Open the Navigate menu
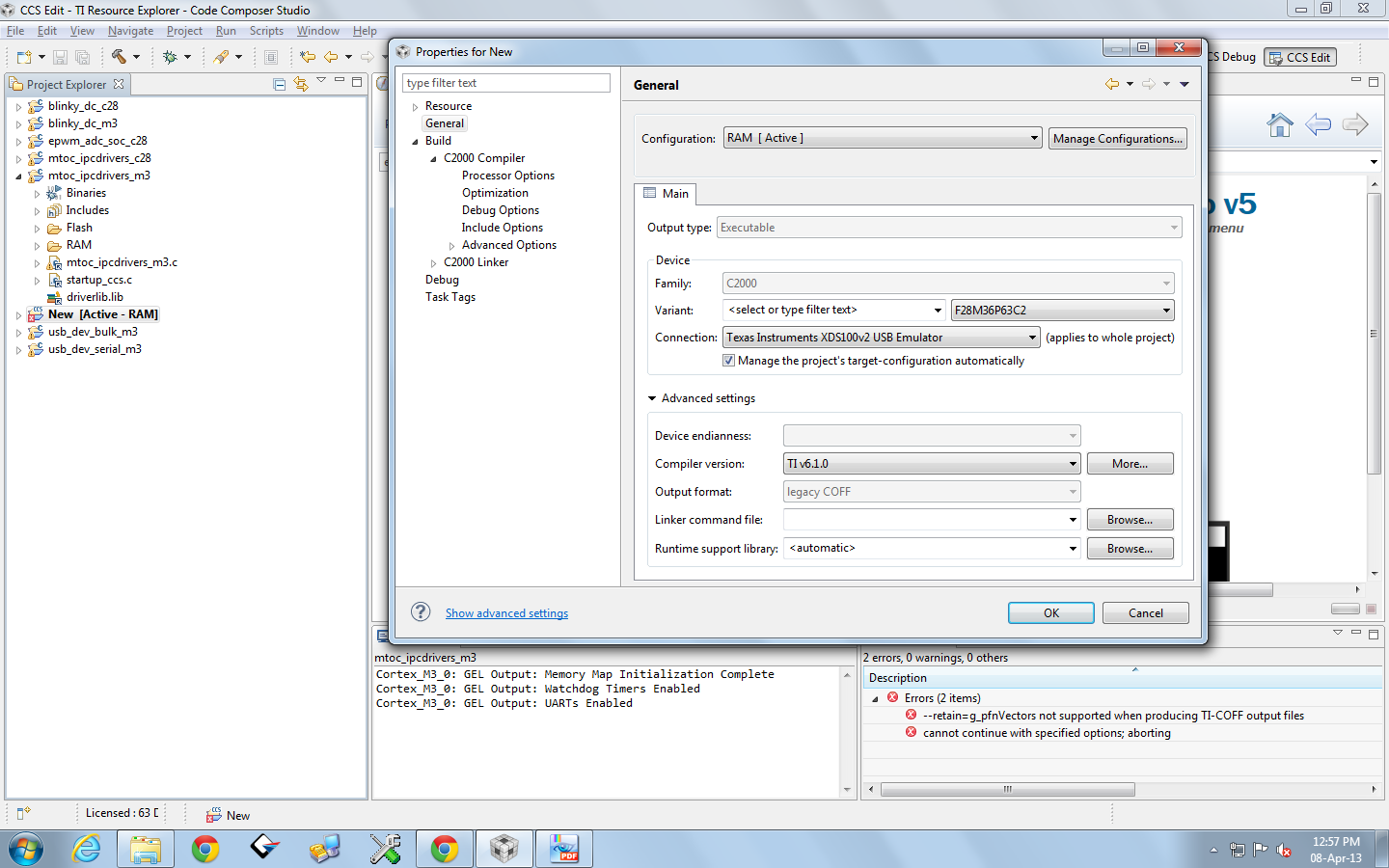1389x868 pixels. coord(130,31)
